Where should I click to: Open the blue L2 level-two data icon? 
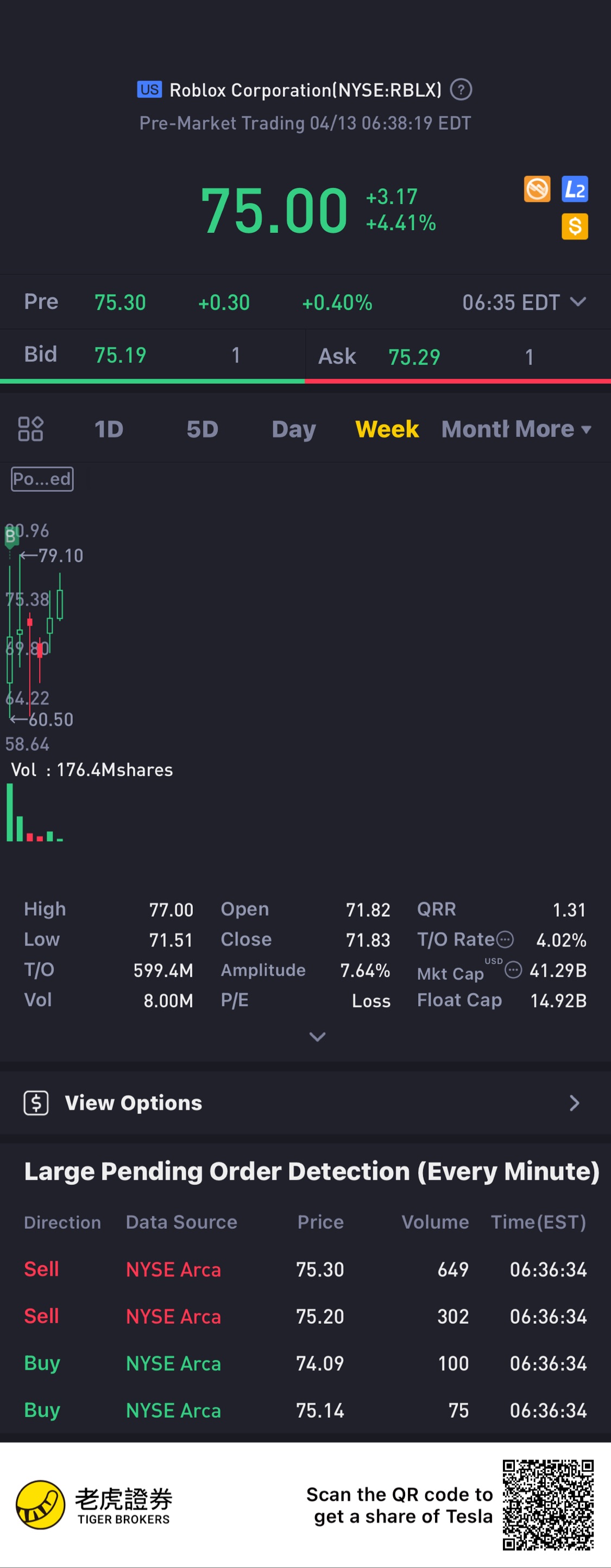tap(574, 189)
